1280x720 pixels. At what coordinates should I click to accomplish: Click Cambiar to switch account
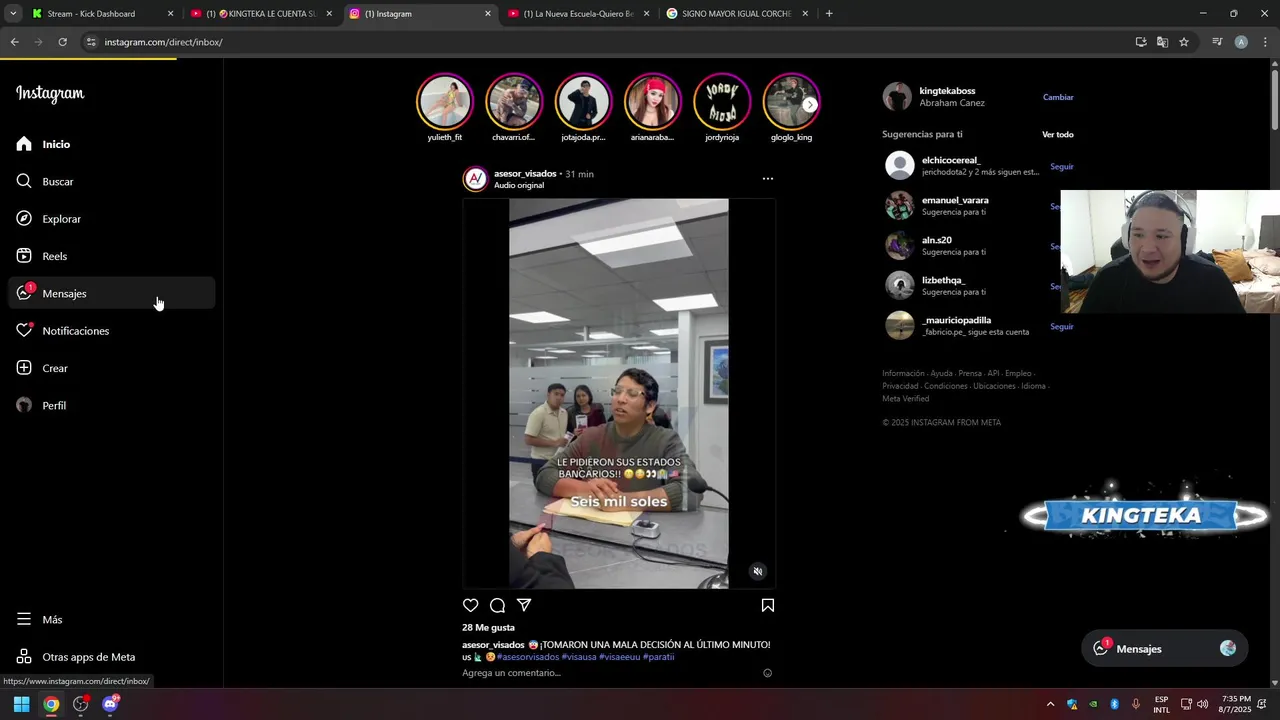tap(1058, 97)
